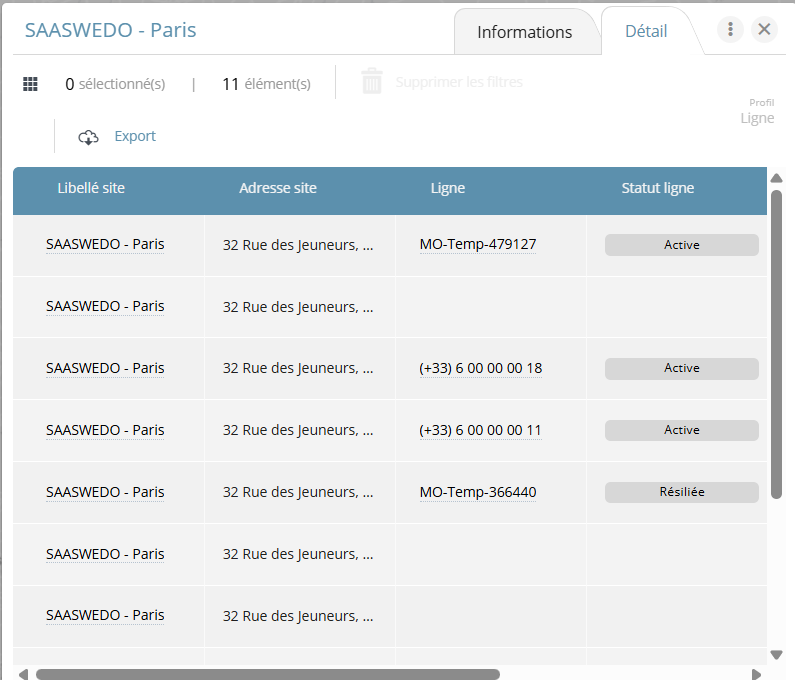Click the Statut ligne column header
The width and height of the screenshot is (795, 680).
(x=657, y=188)
